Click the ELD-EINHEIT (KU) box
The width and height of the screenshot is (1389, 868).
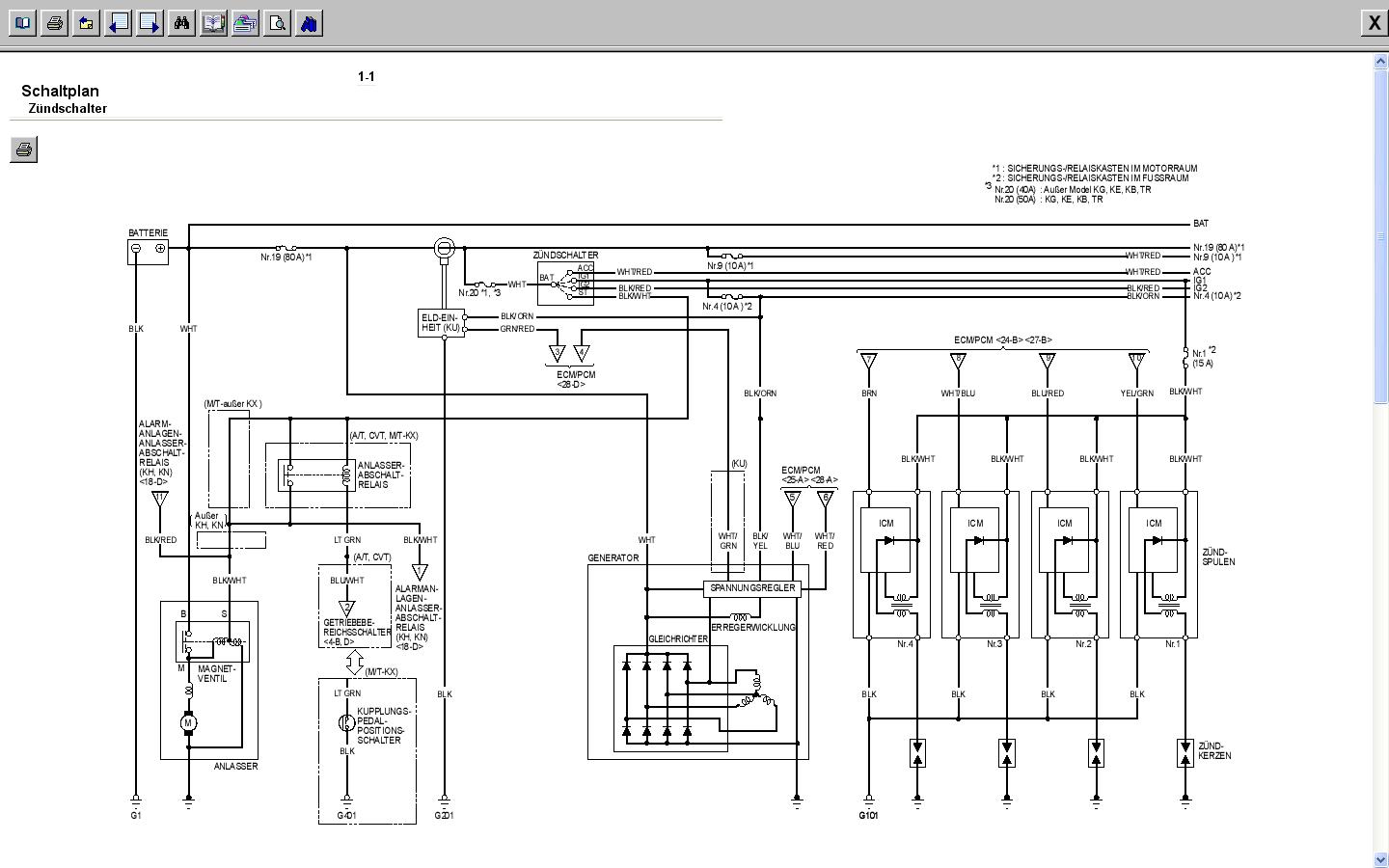click(x=441, y=323)
